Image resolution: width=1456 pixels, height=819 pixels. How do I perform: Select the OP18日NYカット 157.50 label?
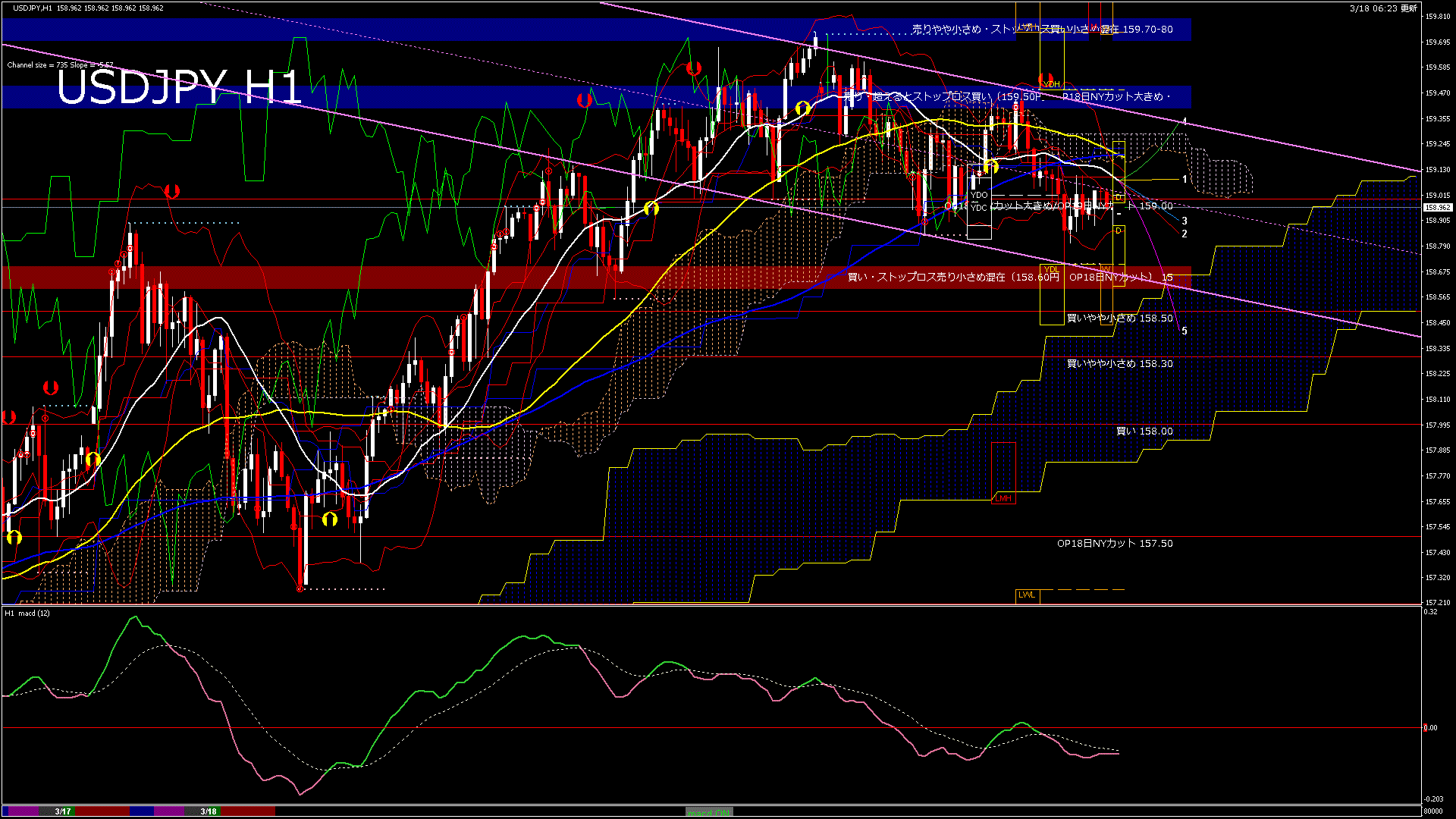pos(1114,544)
